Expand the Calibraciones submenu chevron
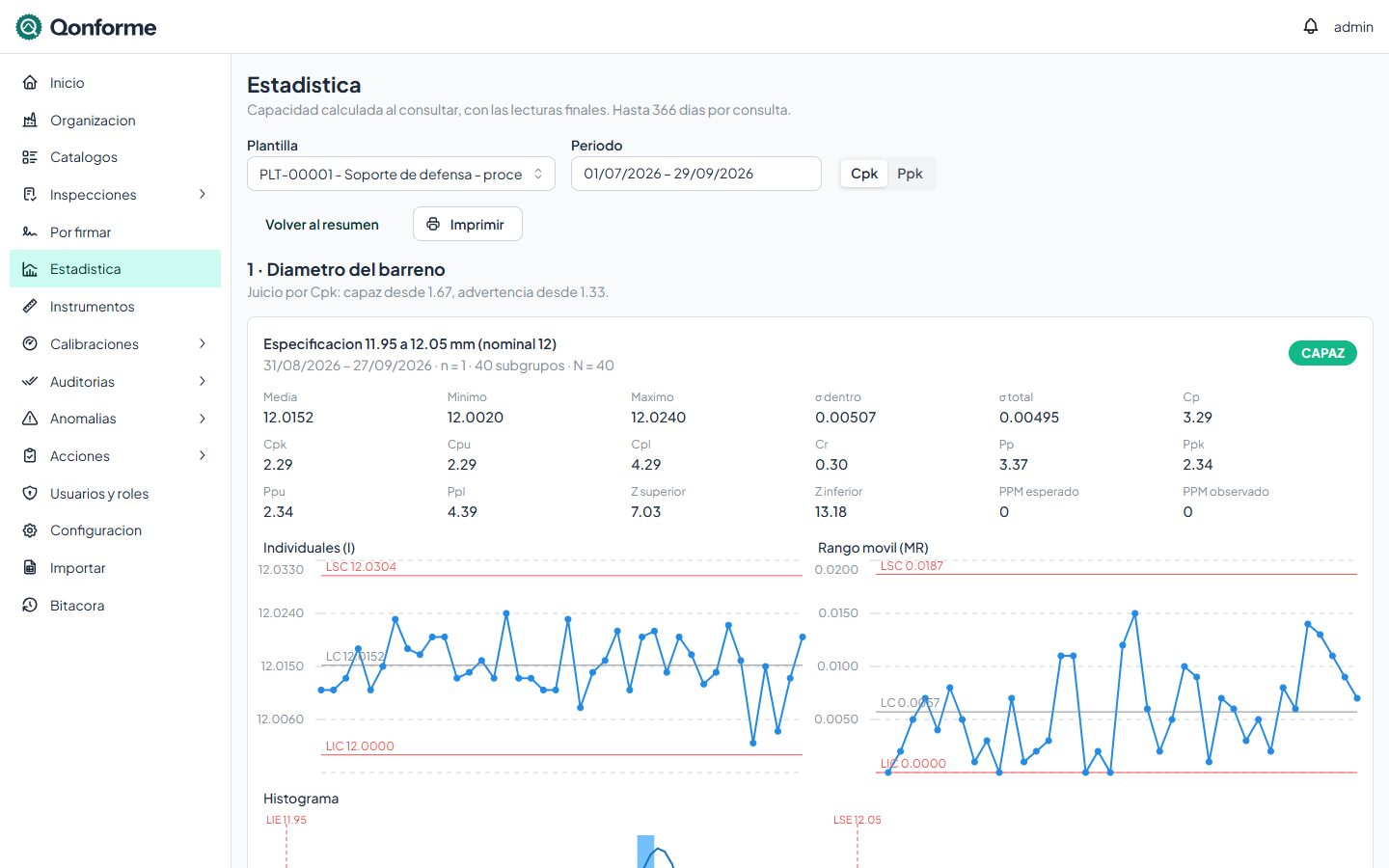 click(x=203, y=344)
